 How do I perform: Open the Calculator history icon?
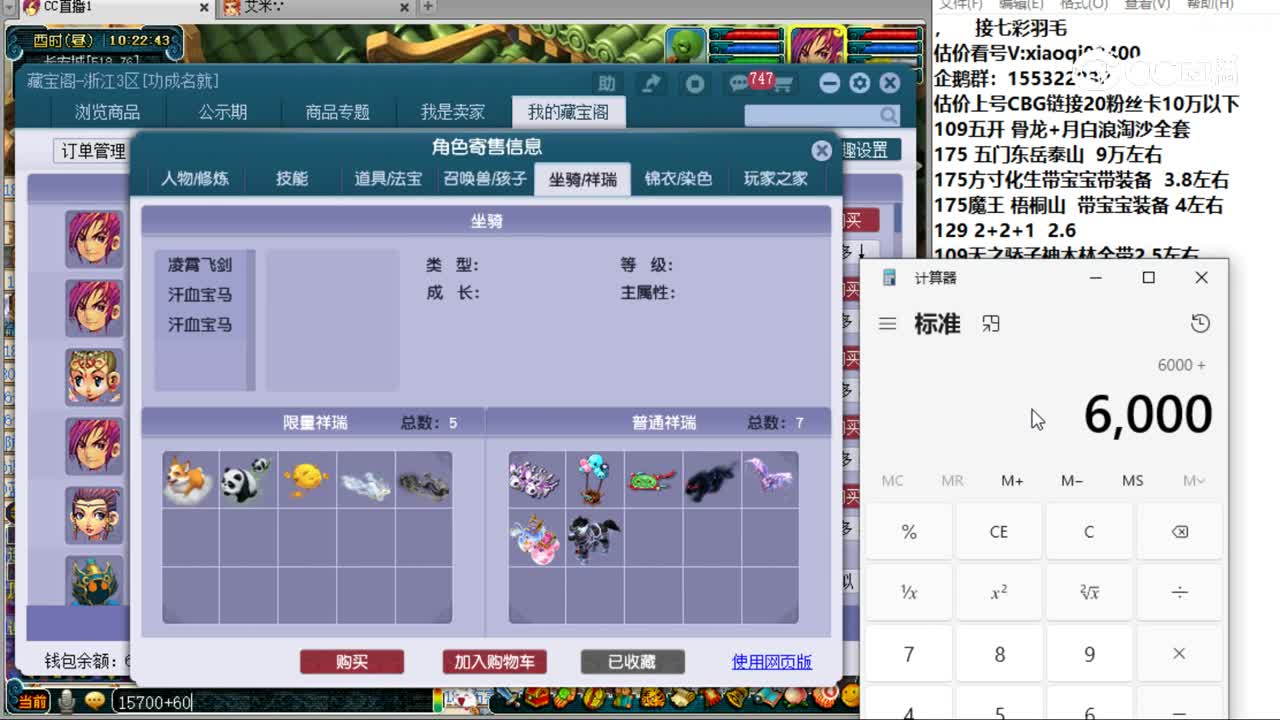(1200, 323)
